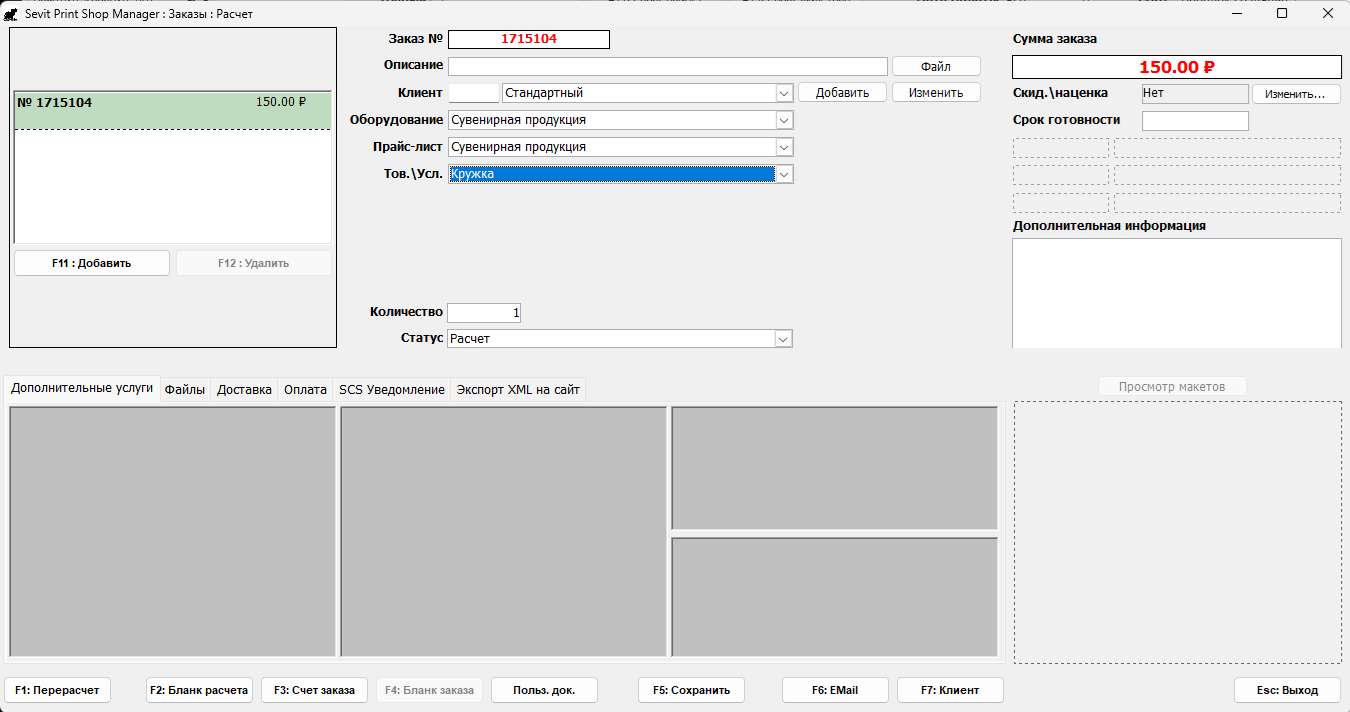Open the SCS Уведомление tab

tap(392, 390)
